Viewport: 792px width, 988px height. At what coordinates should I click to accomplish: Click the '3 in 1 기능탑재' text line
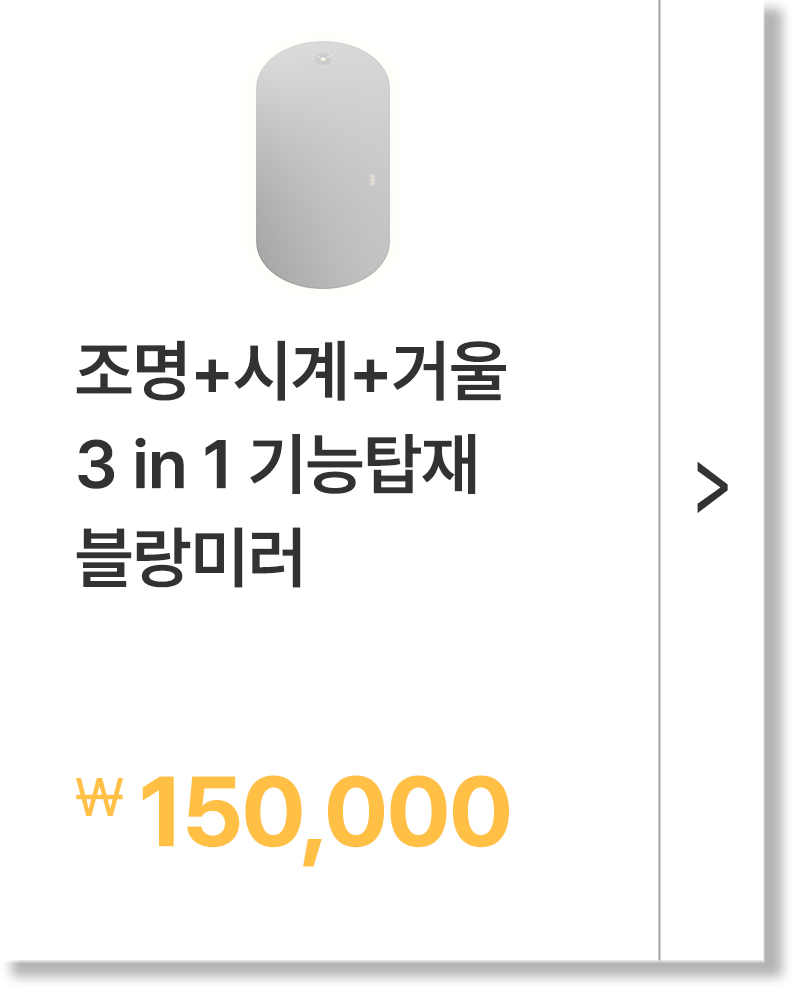pos(277,464)
